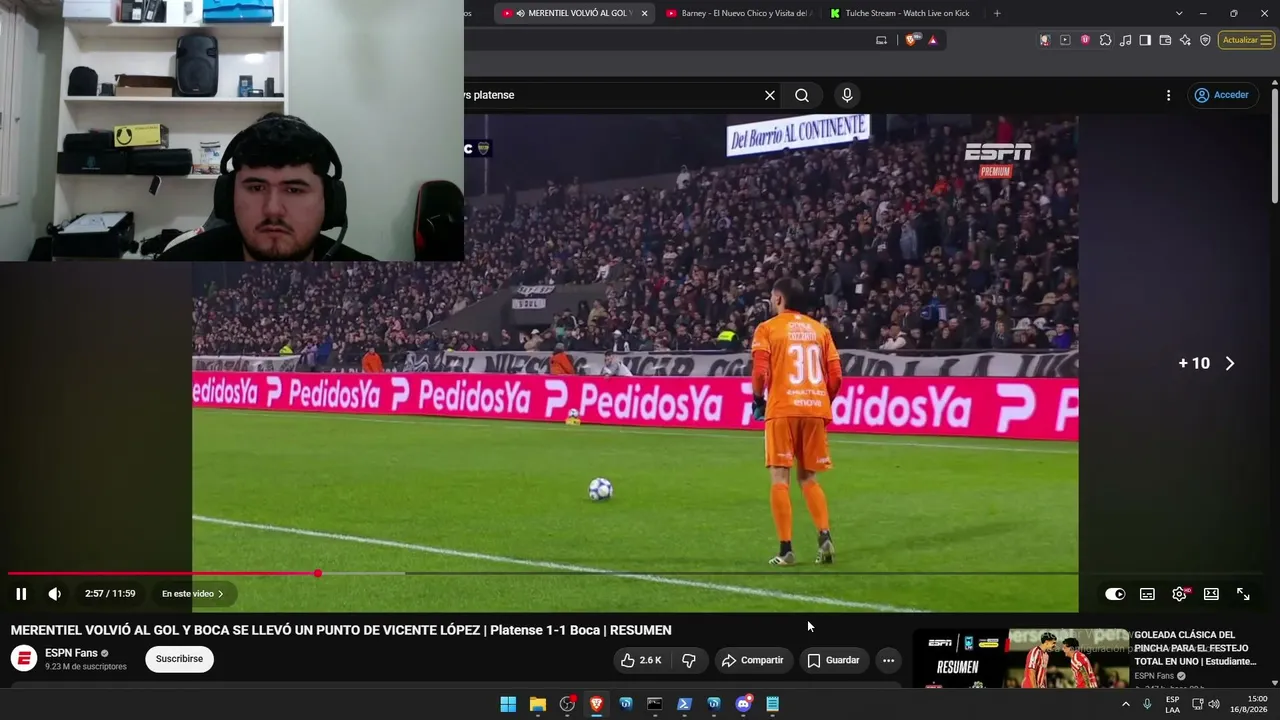Dislike the video
Screen dimensions: 1280x720
tap(689, 660)
